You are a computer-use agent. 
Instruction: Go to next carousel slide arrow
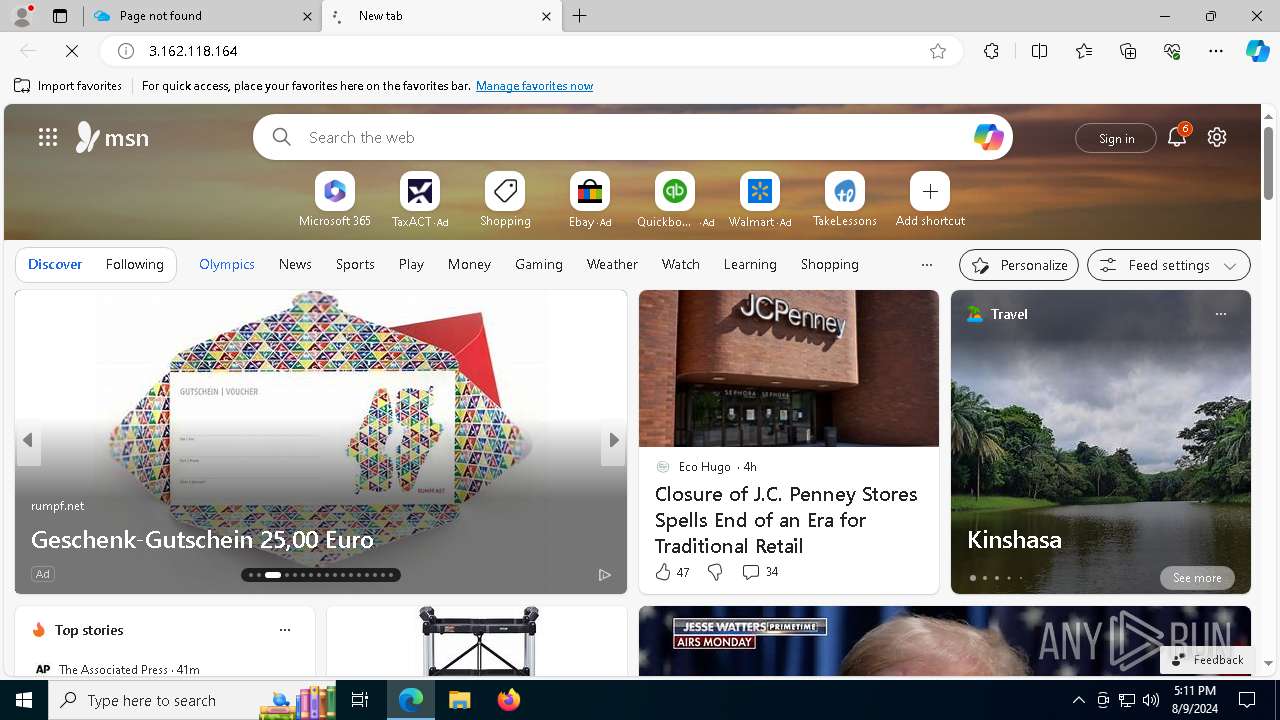click(x=614, y=440)
